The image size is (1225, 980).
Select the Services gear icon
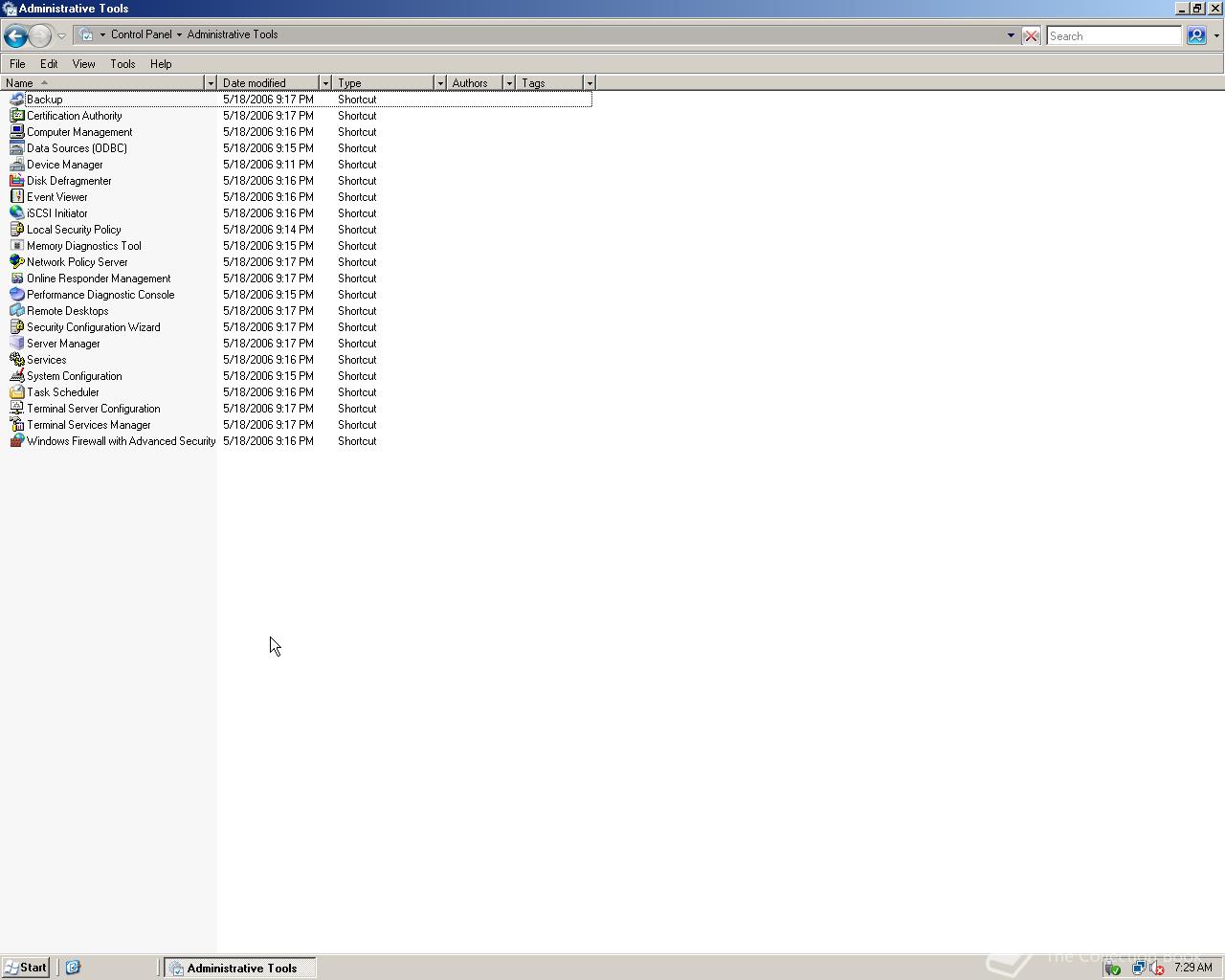click(16, 360)
